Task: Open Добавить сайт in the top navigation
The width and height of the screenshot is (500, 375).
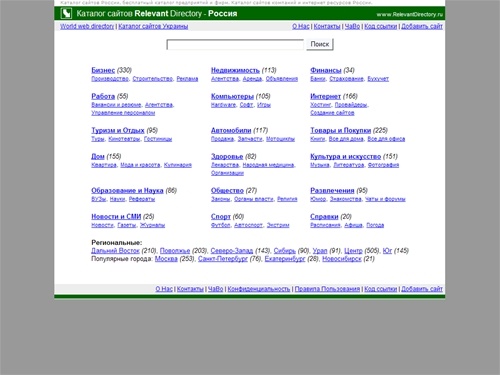Action: click(x=422, y=26)
